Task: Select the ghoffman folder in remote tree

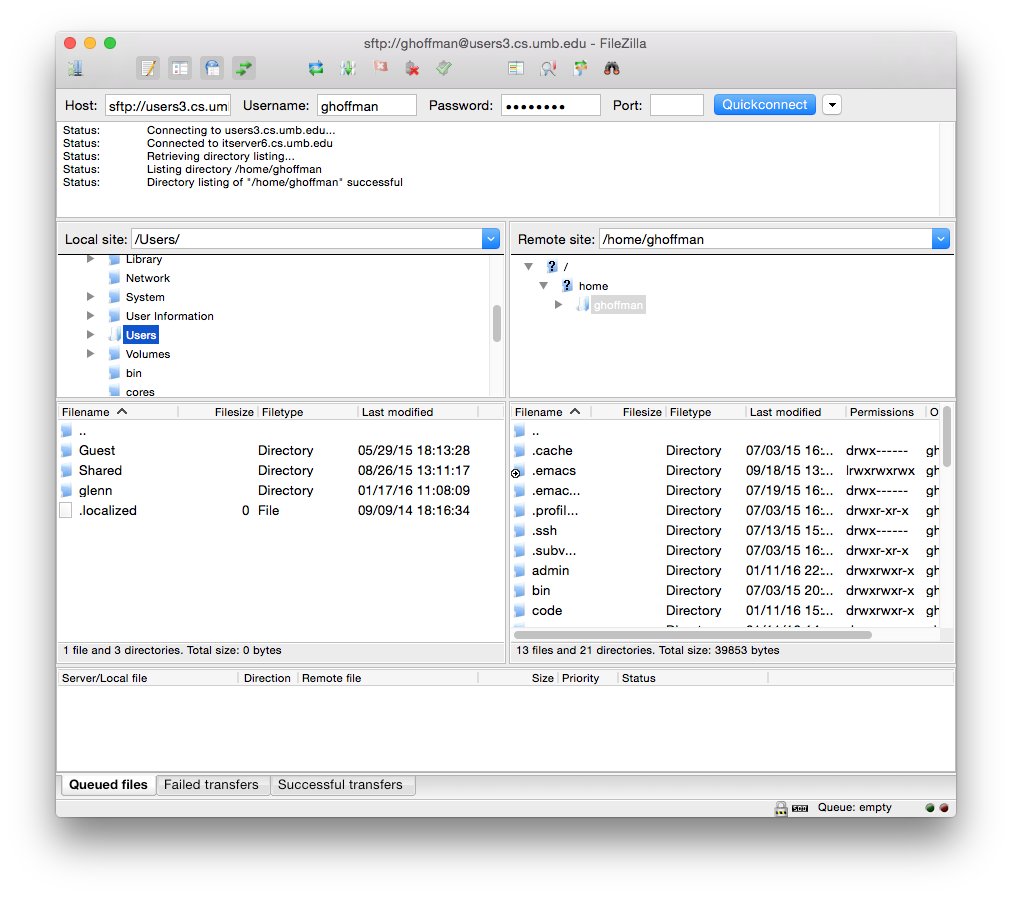Action: point(618,305)
